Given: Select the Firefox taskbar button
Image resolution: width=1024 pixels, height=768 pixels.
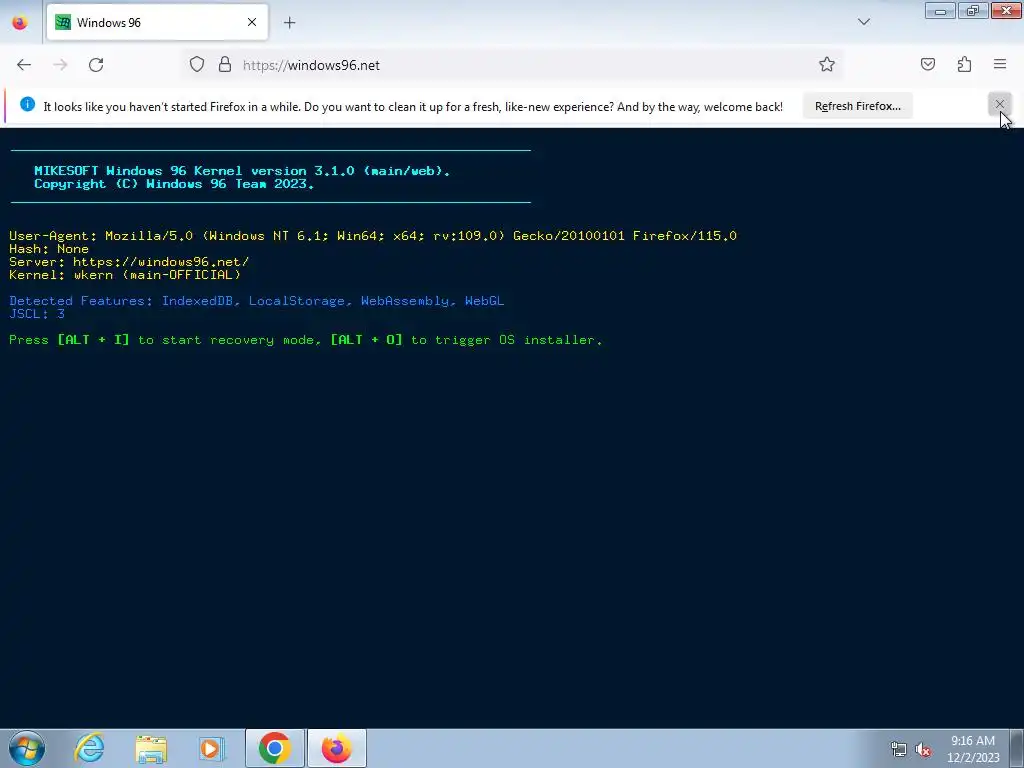Looking at the screenshot, I should coord(336,748).
